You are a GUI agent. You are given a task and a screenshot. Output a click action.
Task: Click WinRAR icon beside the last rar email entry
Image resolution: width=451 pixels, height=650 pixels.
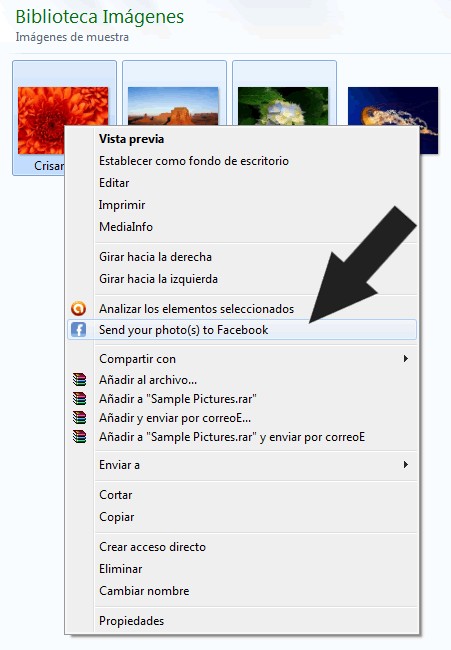[79, 437]
